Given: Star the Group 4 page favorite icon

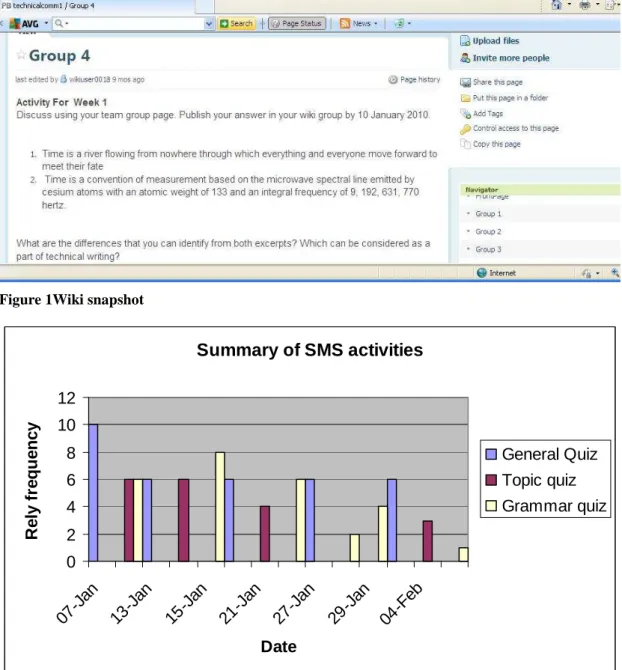Looking at the screenshot, I should 20,55.
